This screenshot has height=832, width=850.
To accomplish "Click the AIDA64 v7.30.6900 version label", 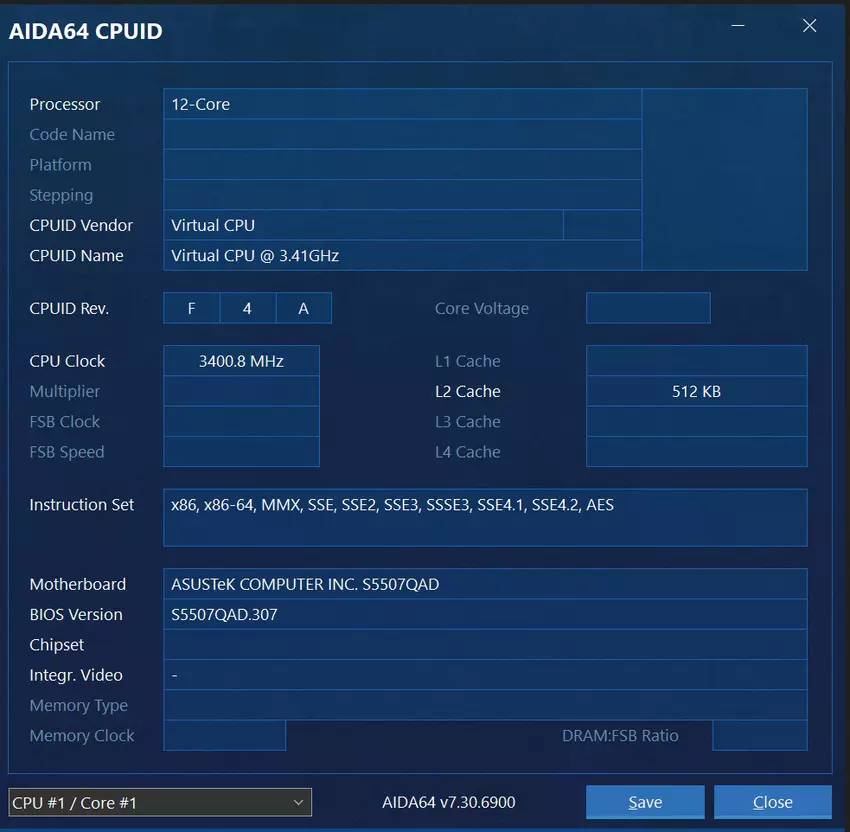I will pos(449,802).
